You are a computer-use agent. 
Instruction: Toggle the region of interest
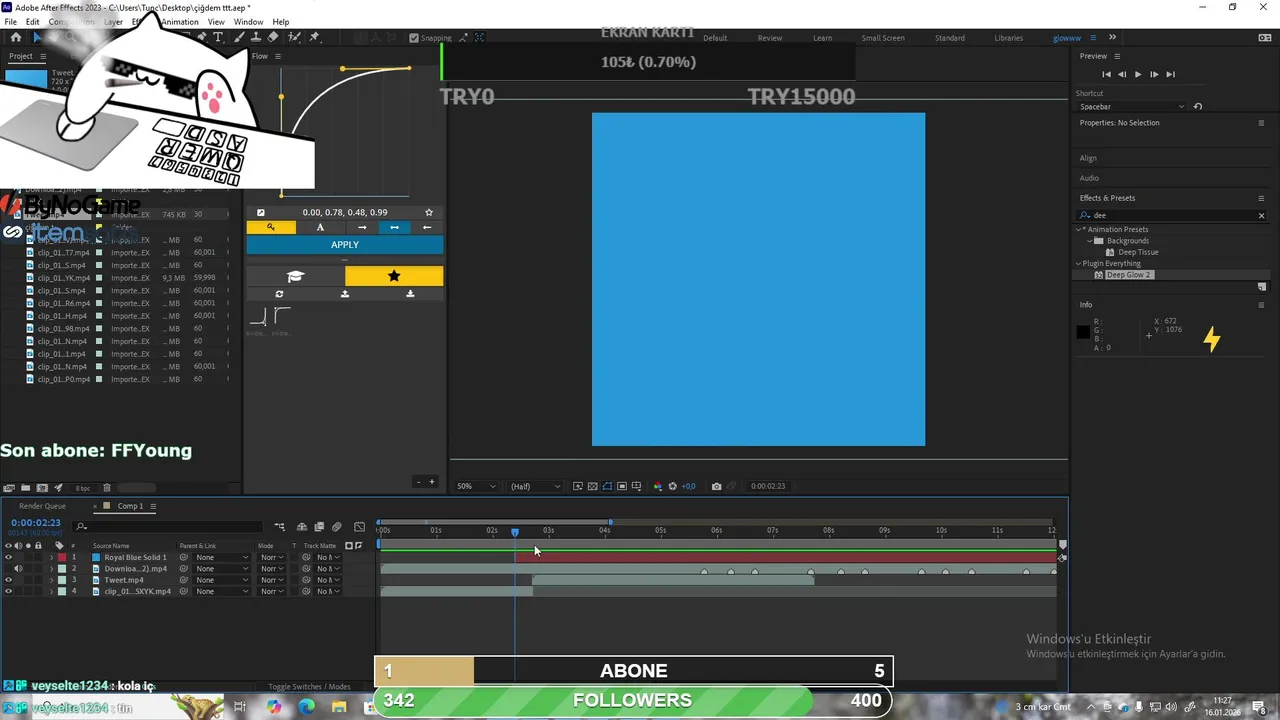pyautogui.click(x=621, y=486)
